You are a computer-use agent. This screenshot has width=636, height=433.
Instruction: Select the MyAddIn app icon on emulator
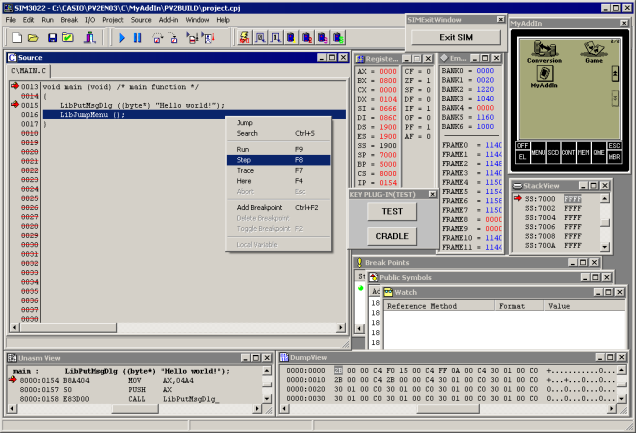coord(544,77)
